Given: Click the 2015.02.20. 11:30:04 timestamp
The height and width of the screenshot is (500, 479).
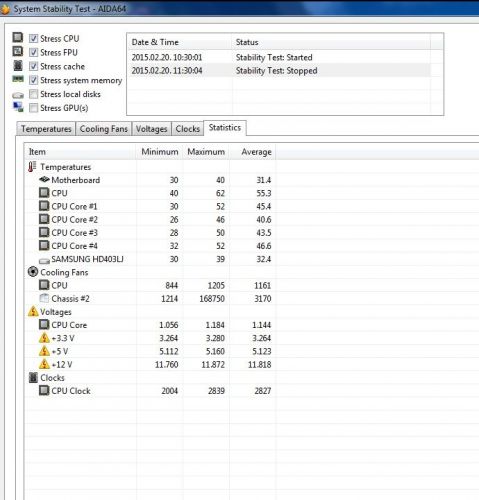Looking at the screenshot, I should [x=167, y=71].
